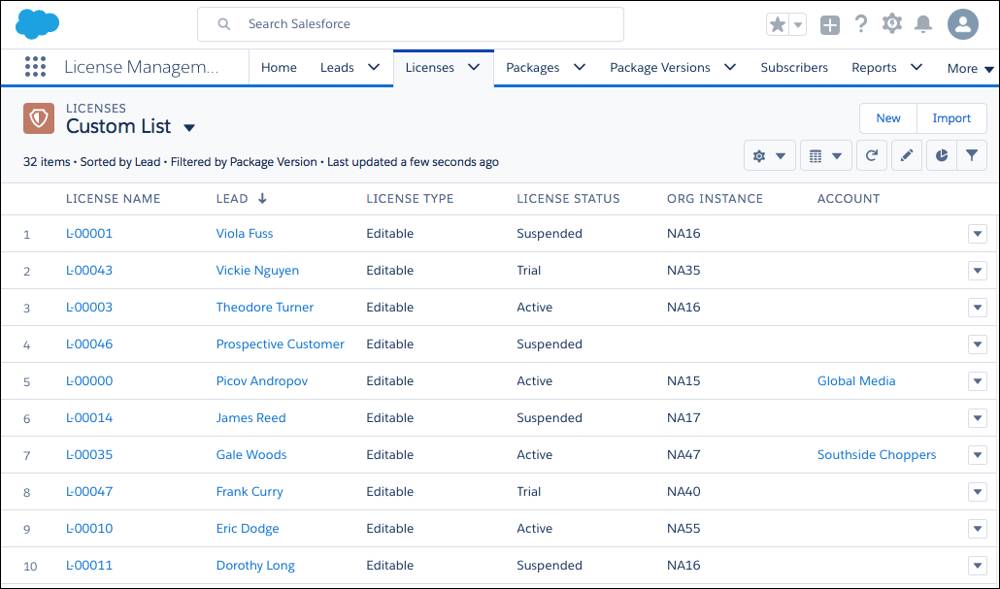Click the Favorites star icon

coord(777,25)
